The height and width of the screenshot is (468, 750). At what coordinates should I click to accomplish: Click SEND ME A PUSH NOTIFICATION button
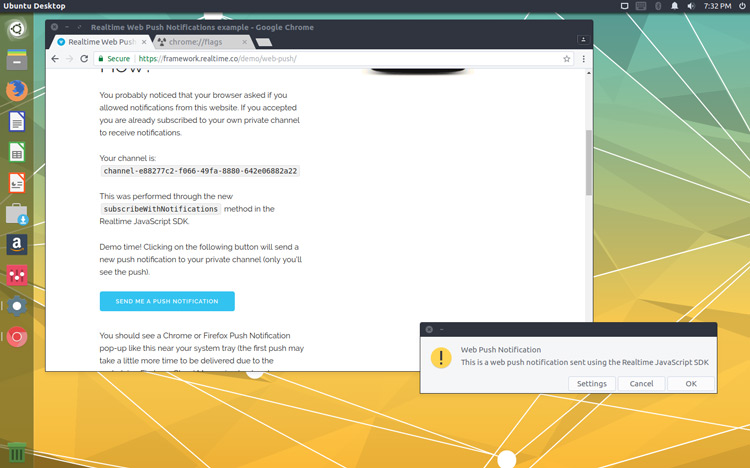pyautogui.click(x=167, y=301)
